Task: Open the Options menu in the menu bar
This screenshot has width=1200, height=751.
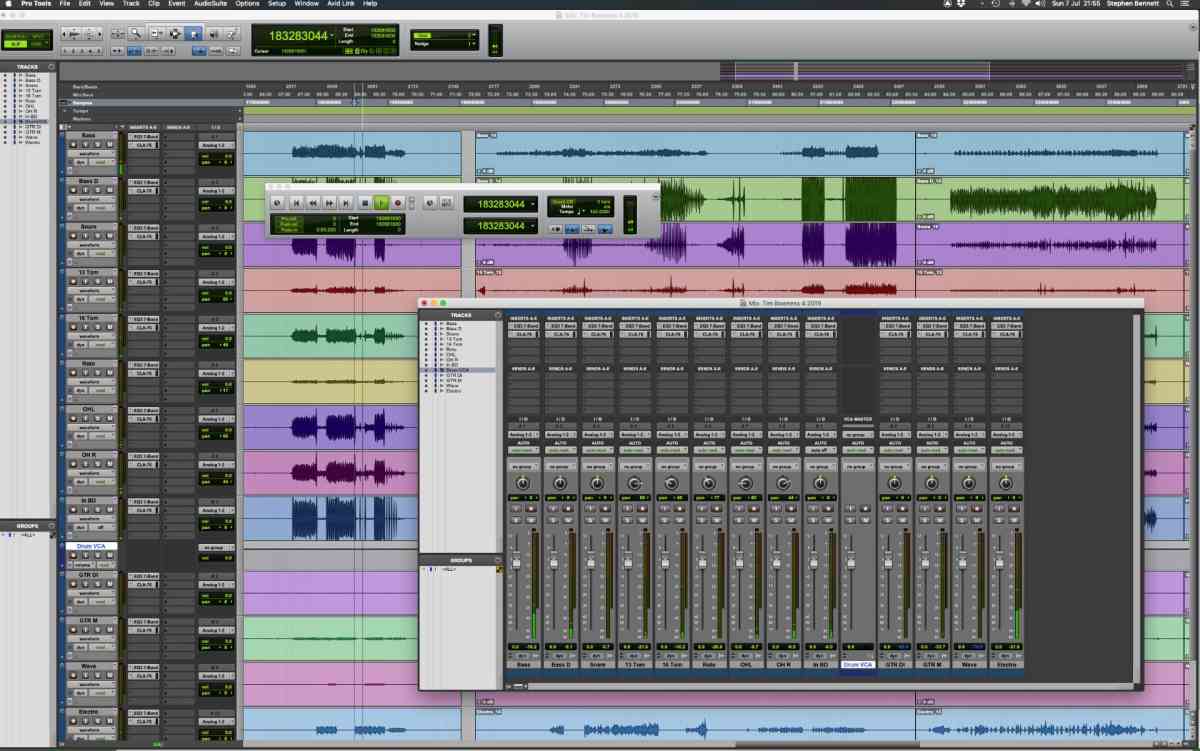Action: [246, 4]
